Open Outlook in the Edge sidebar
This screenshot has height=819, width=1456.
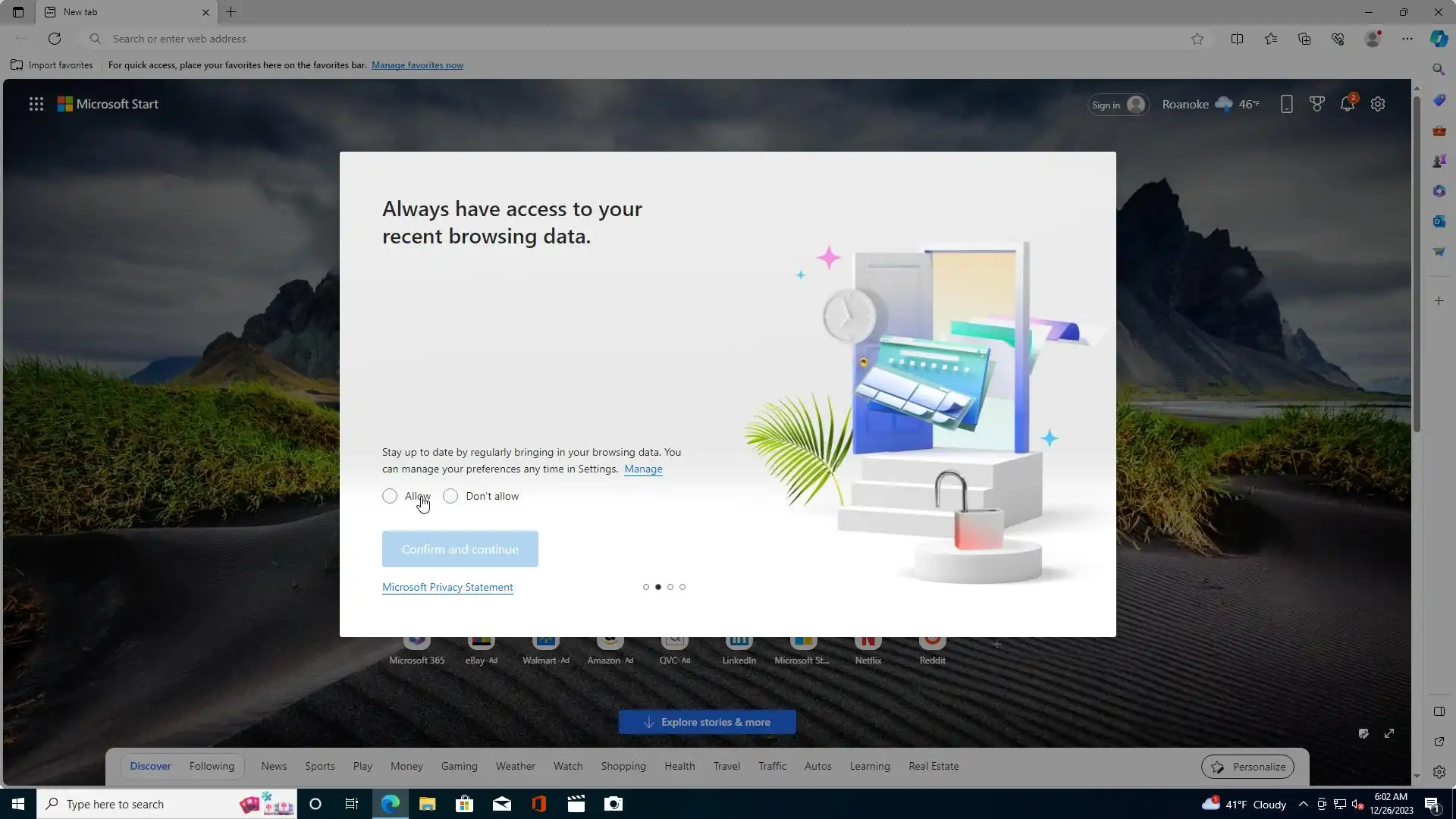(1439, 221)
